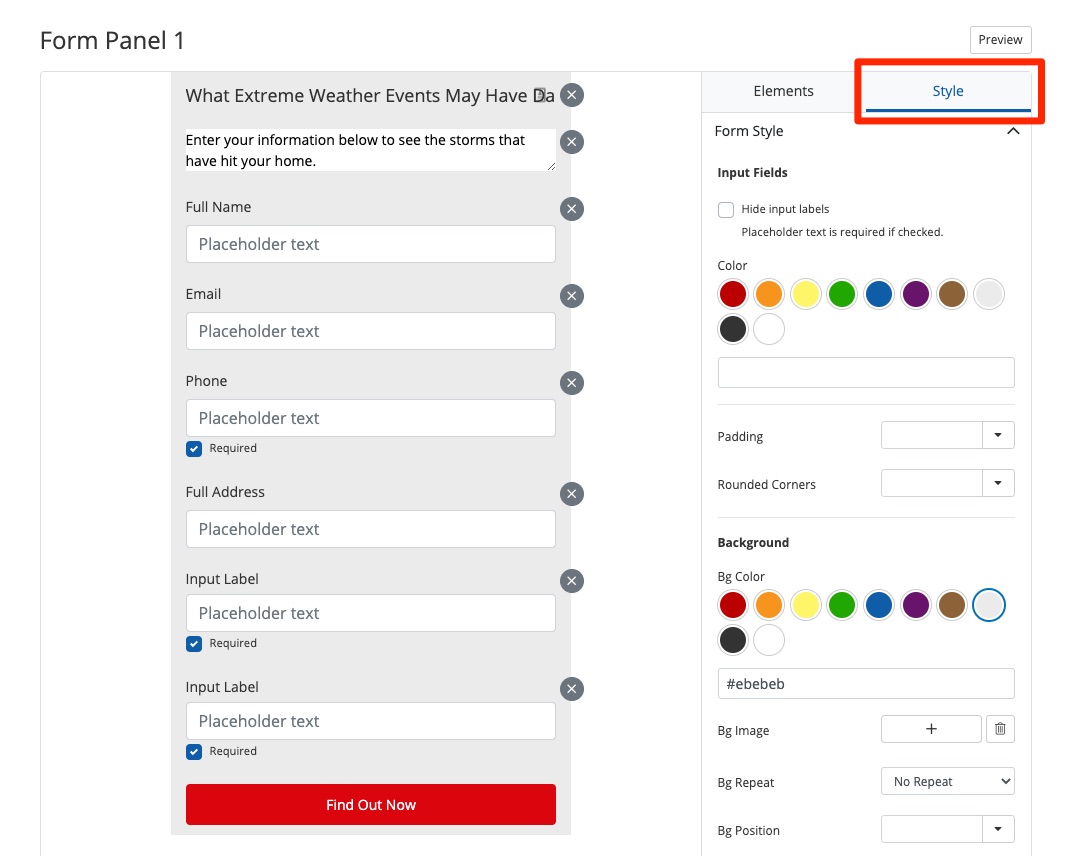Open the Padding dropdown
Screen dimensions: 1090x856
(x=997, y=436)
